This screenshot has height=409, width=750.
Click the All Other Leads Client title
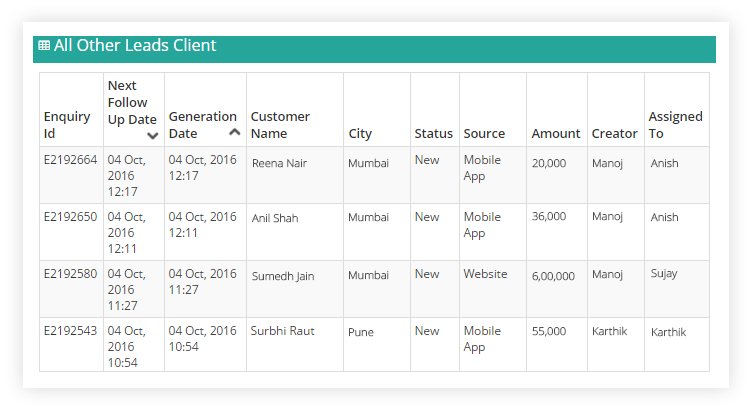click(x=135, y=45)
